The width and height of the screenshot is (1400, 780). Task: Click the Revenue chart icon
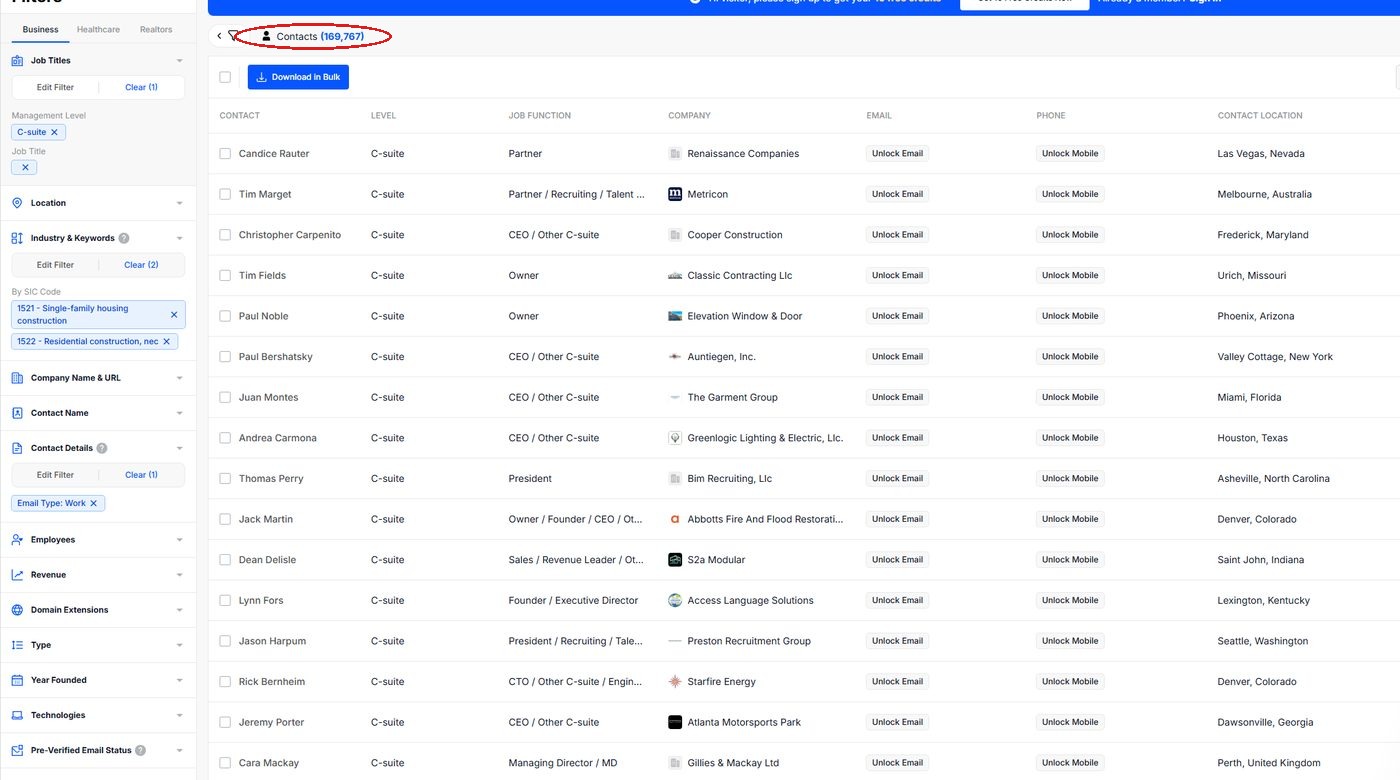17,575
